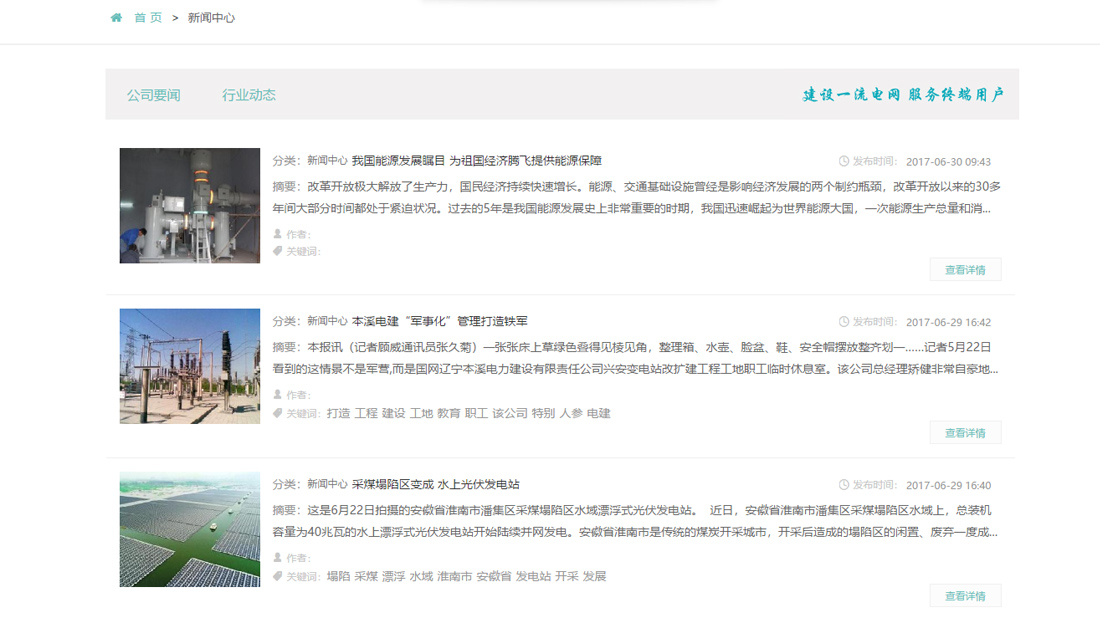Click the home icon in the breadcrumb
This screenshot has width=1100, height=618.
[x=116, y=18]
